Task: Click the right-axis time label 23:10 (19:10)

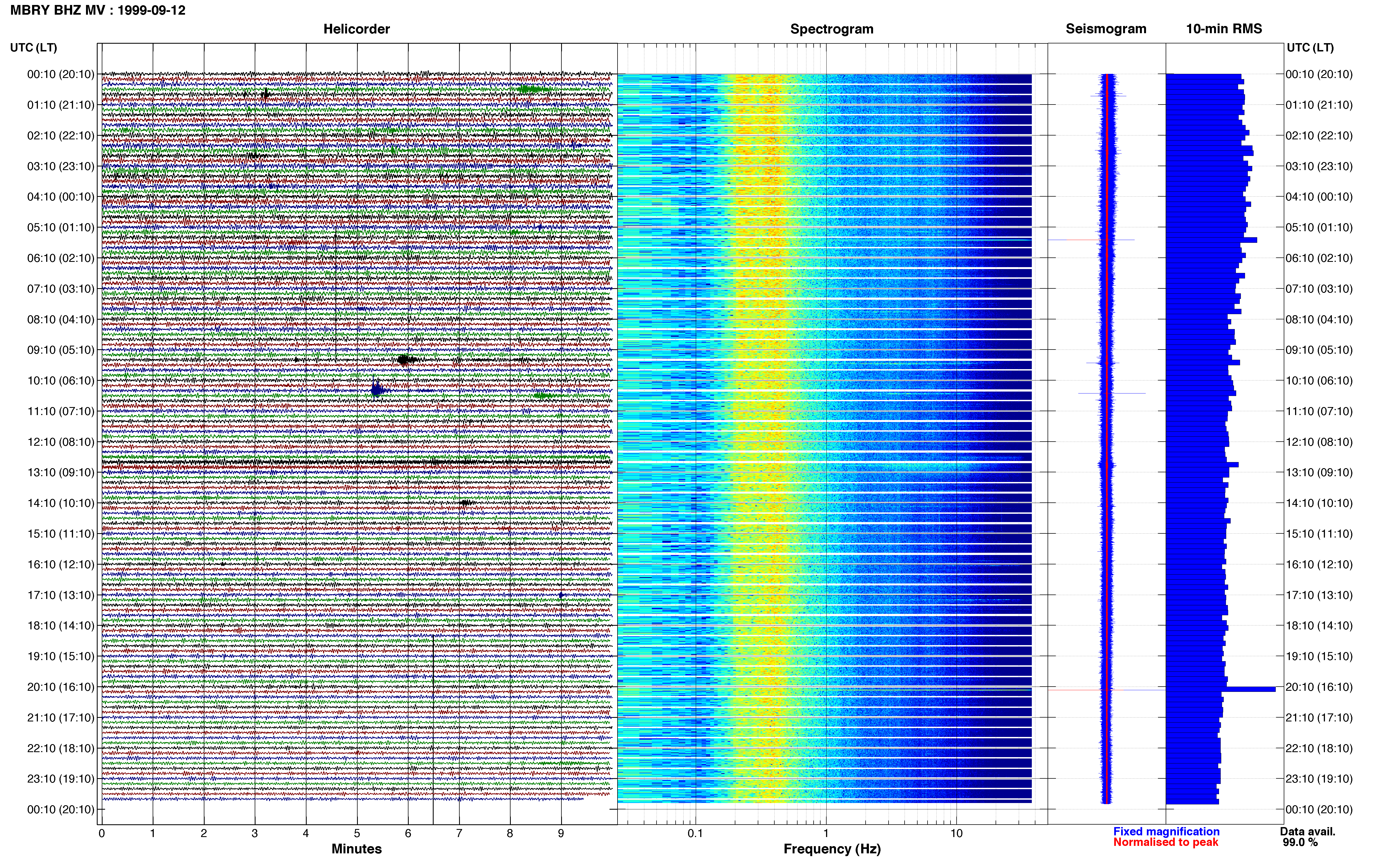Action: (1319, 779)
